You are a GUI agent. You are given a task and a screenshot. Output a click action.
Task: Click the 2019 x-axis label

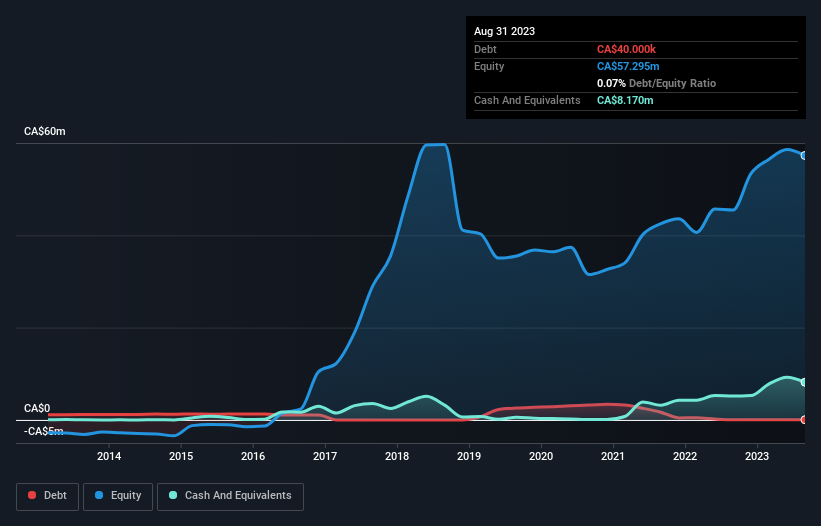tap(469, 456)
